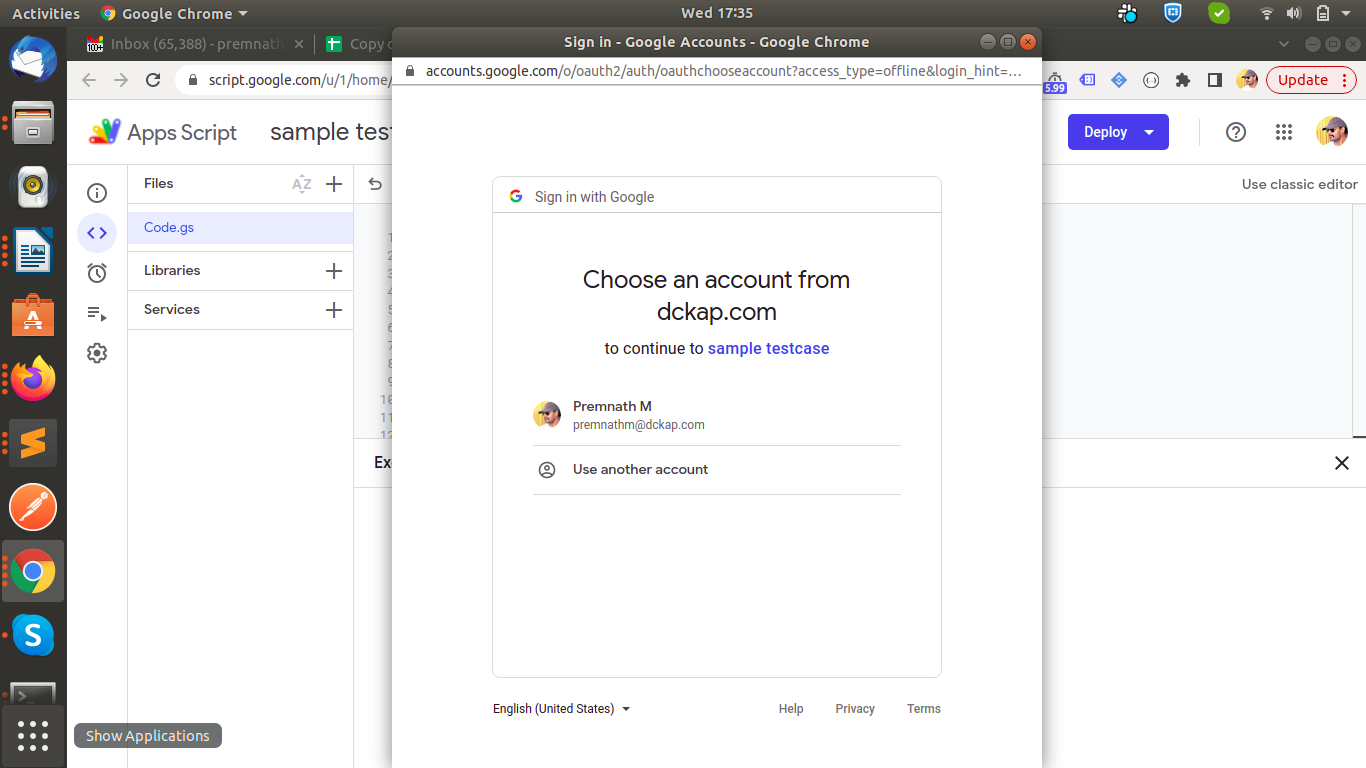The height and width of the screenshot is (768, 1366).
Task: Open the Overview page in Apps Script sidebar
Action: pyautogui.click(x=97, y=194)
